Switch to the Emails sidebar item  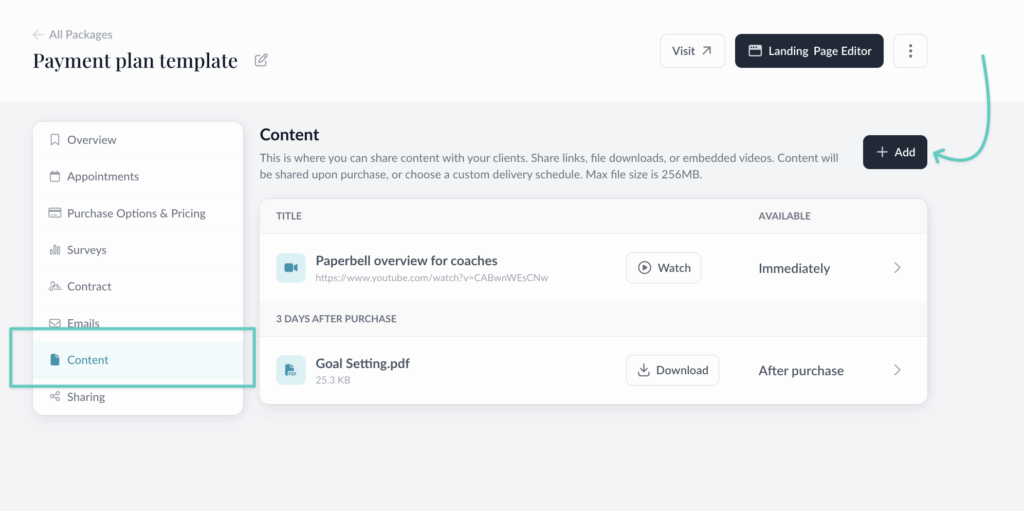click(82, 323)
